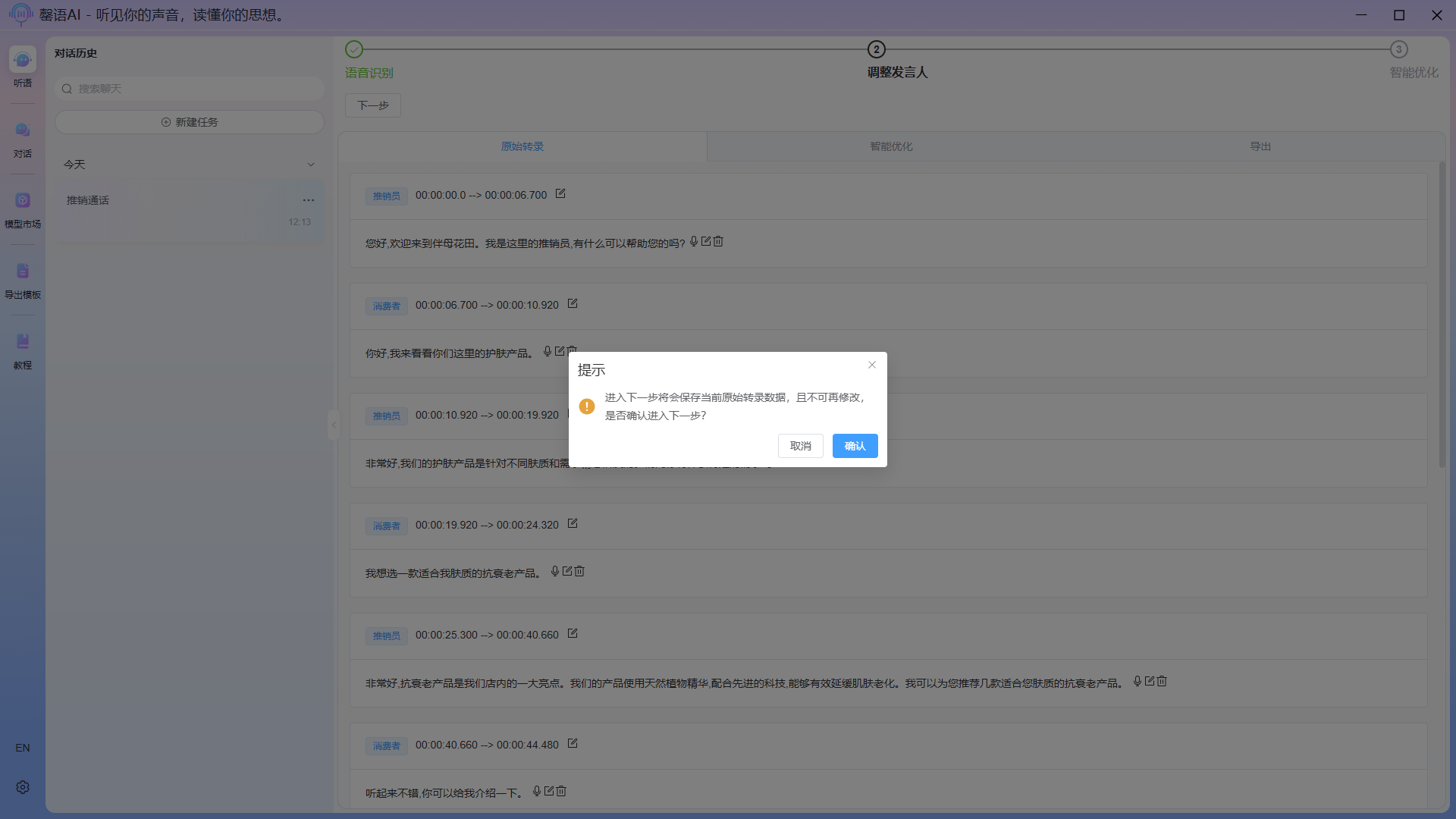Delete the 听起来不错 line
This screenshot has width=1456, height=819.
(561, 791)
